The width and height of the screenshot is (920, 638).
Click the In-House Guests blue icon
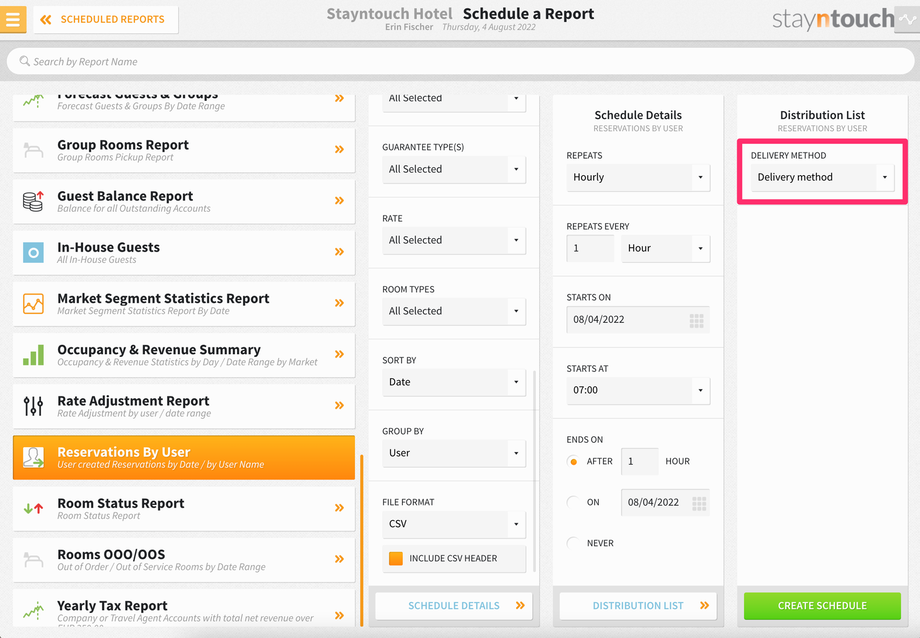(33, 252)
